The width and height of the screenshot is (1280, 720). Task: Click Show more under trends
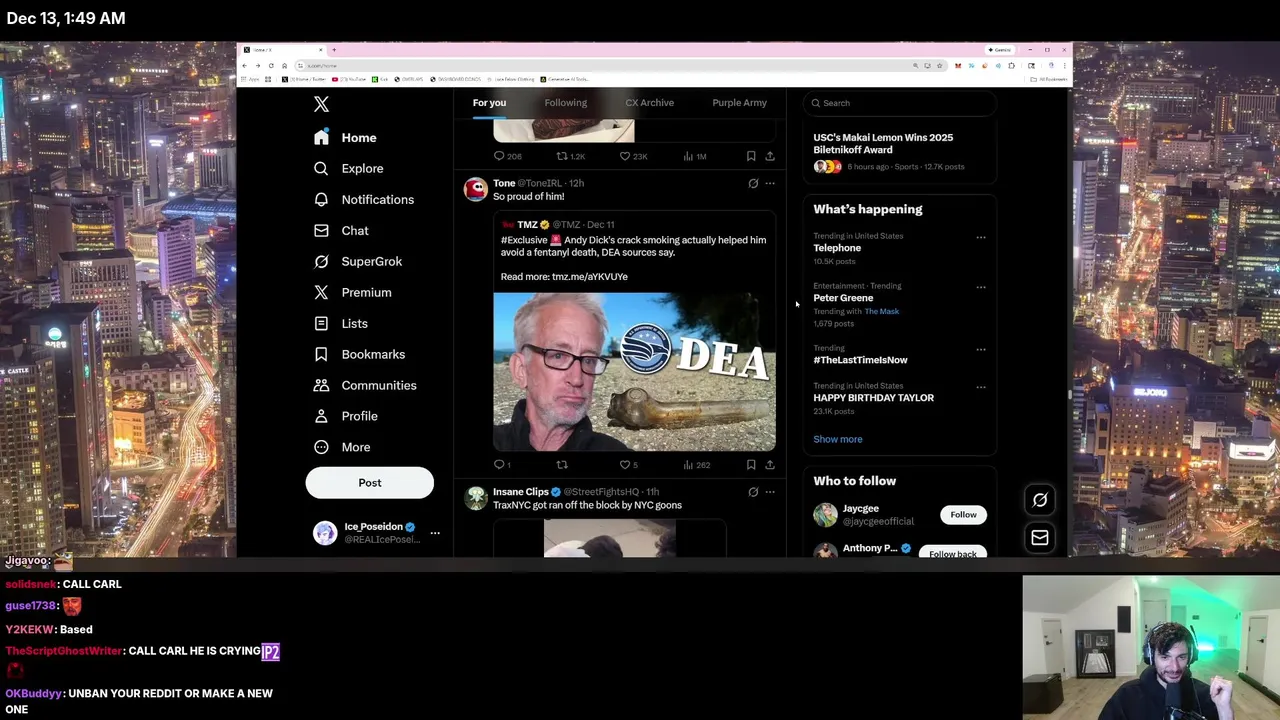(838, 439)
